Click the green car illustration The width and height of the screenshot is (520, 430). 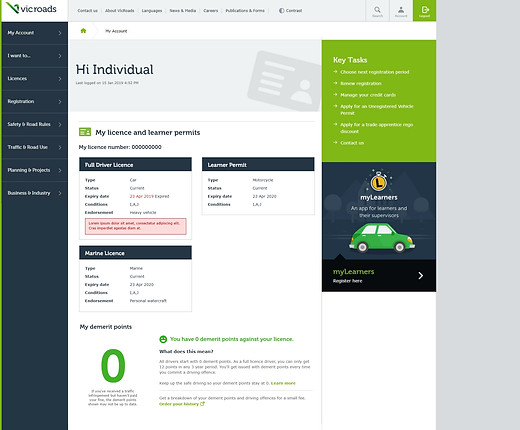(382, 237)
